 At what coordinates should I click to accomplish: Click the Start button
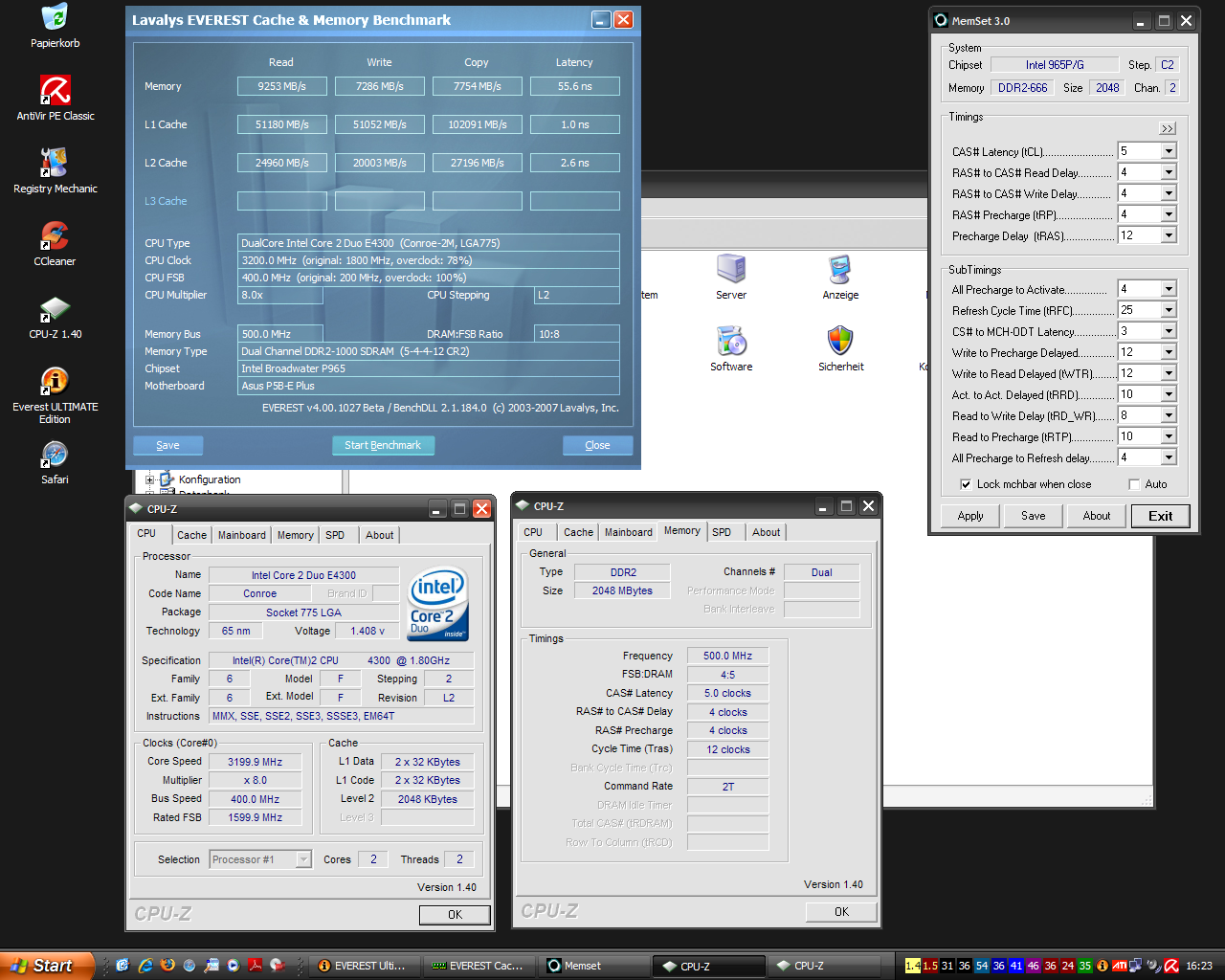pos(46,966)
